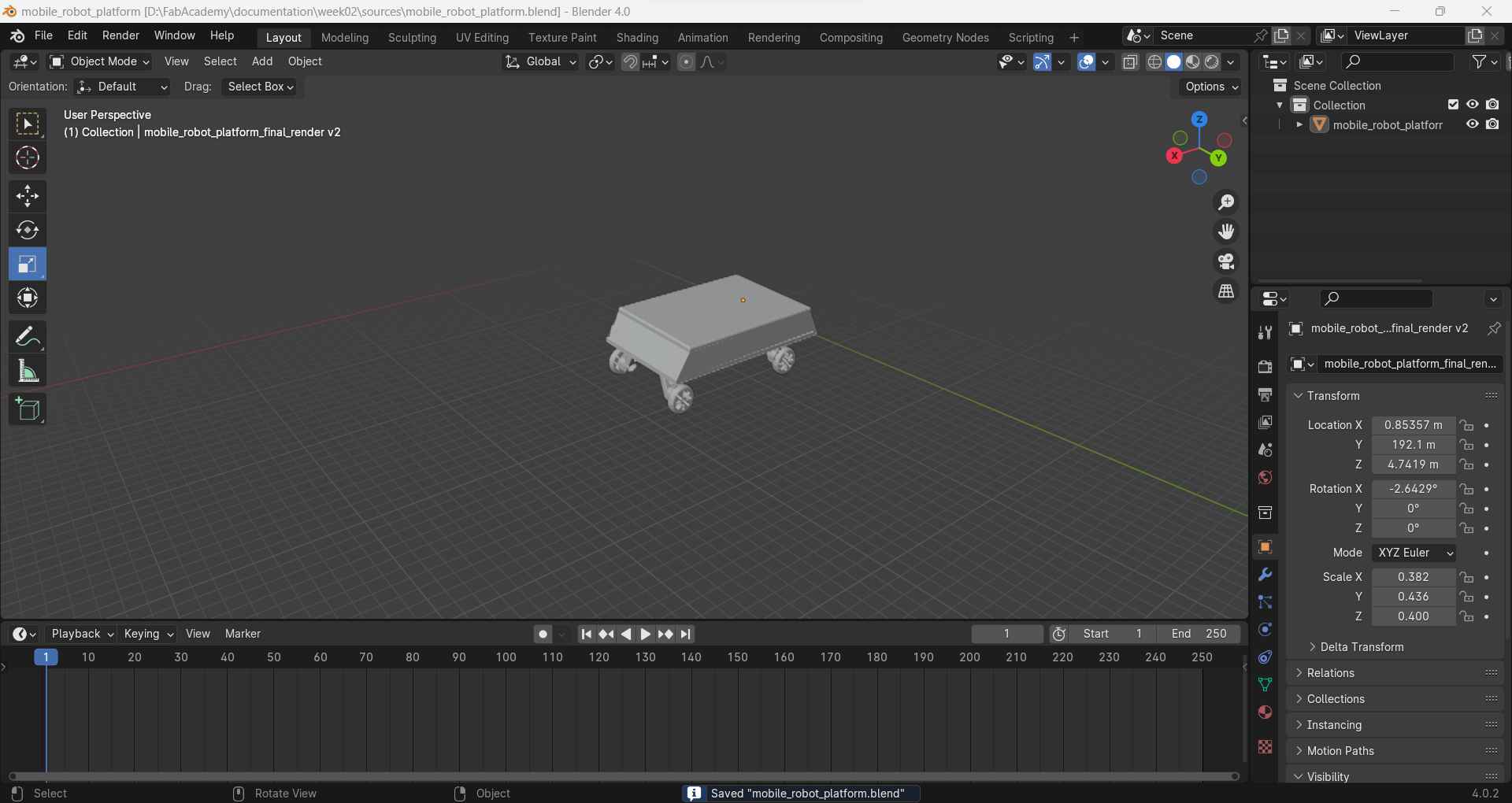Add a new workspace tab
Viewport: 1512px width, 803px height.
[1073, 38]
